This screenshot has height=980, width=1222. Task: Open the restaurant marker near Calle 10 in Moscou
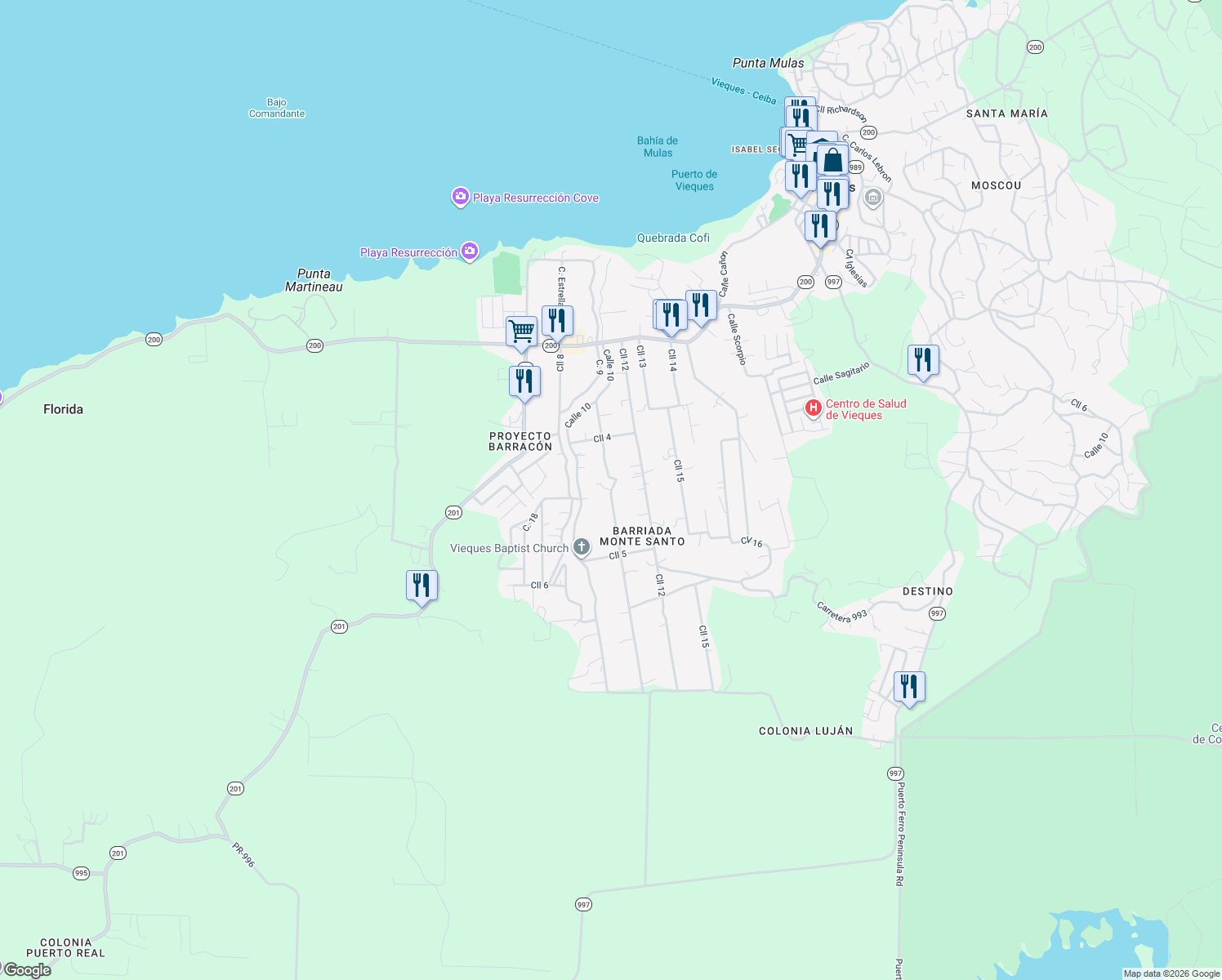click(922, 359)
